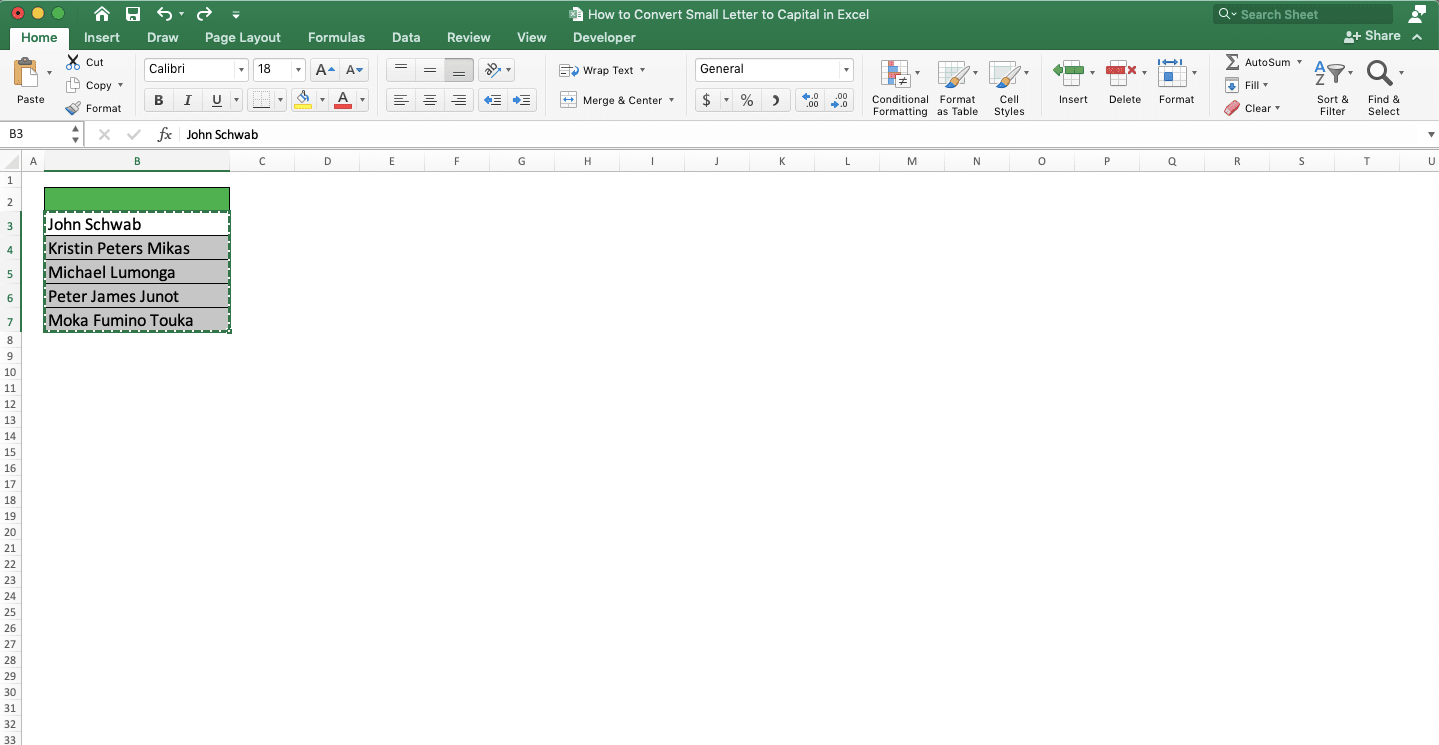
Task: Open Cell Styles gallery
Action: click(1009, 88)
